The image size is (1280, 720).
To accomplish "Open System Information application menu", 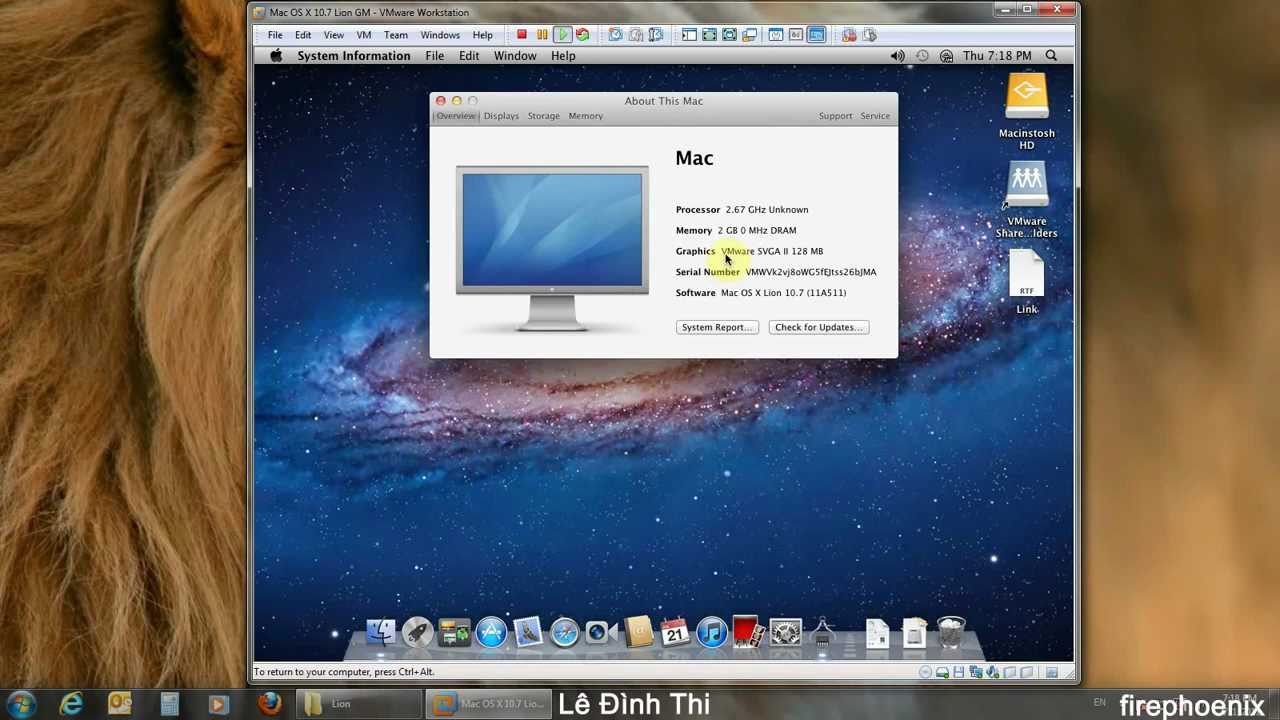I will point(354,56).
